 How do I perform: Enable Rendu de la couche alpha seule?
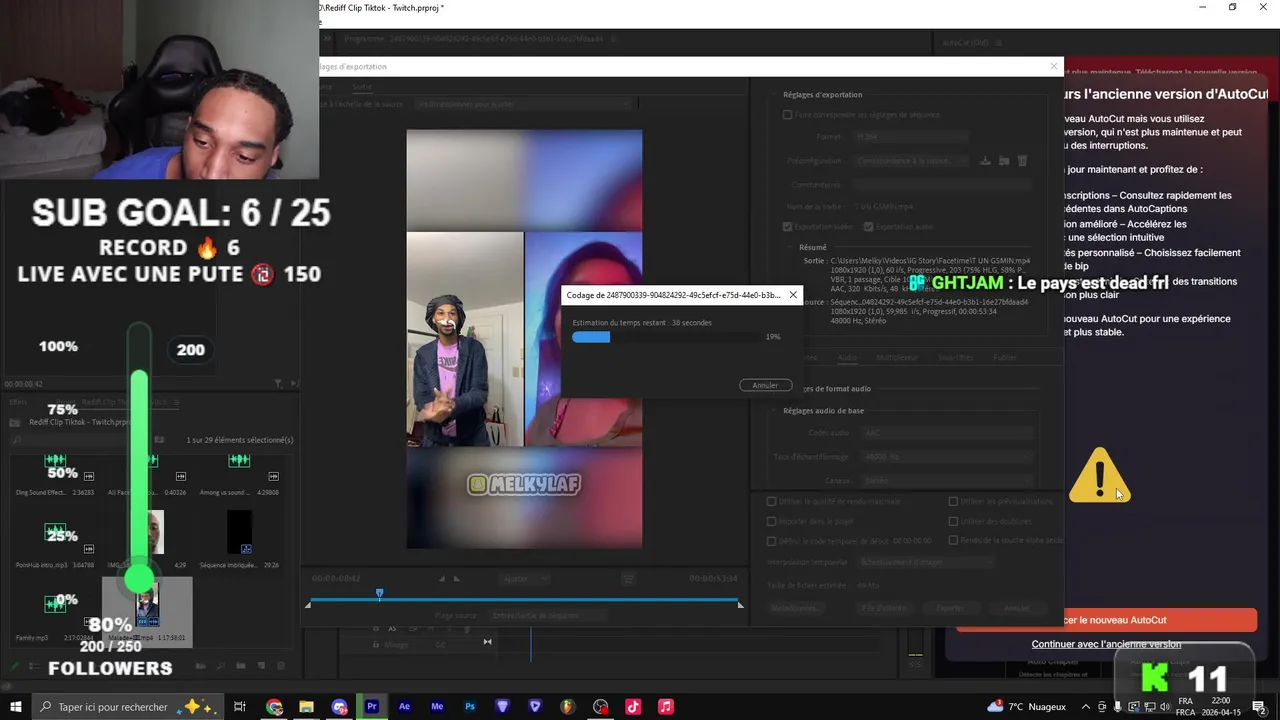point(953,541)
